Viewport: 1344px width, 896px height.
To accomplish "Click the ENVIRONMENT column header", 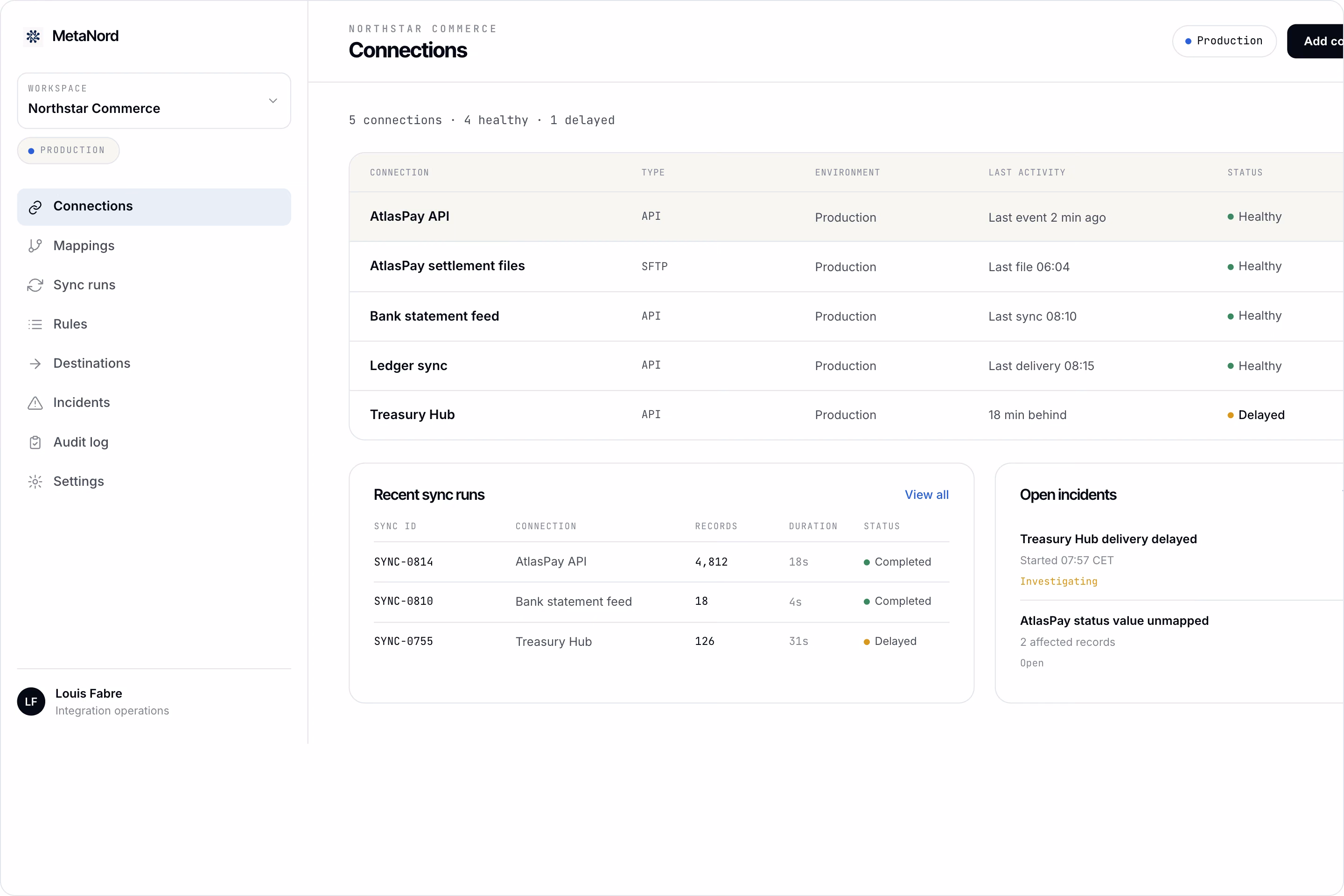I will tap(847, 173).
